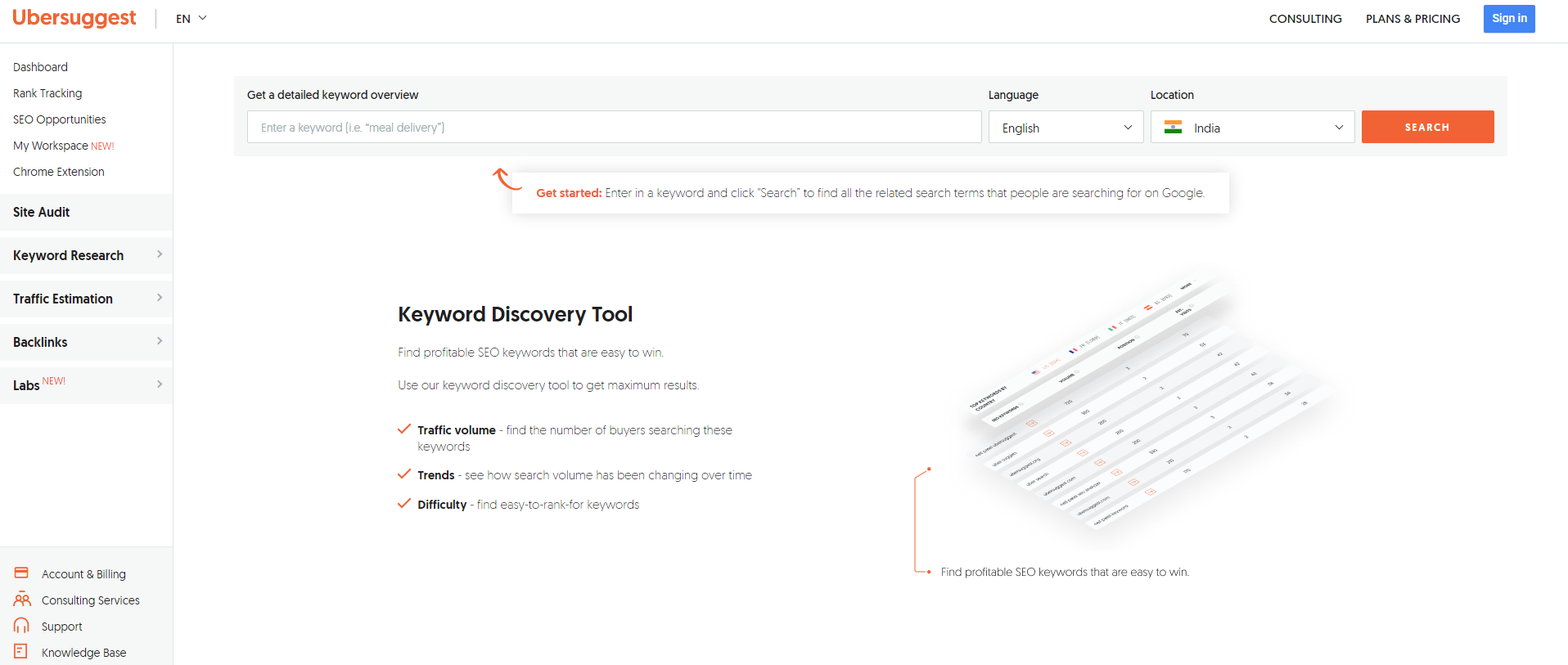Click the Traffic volume checkmark icon
The width and height of the screenshot is (1568, 665).
click(404, 429)
